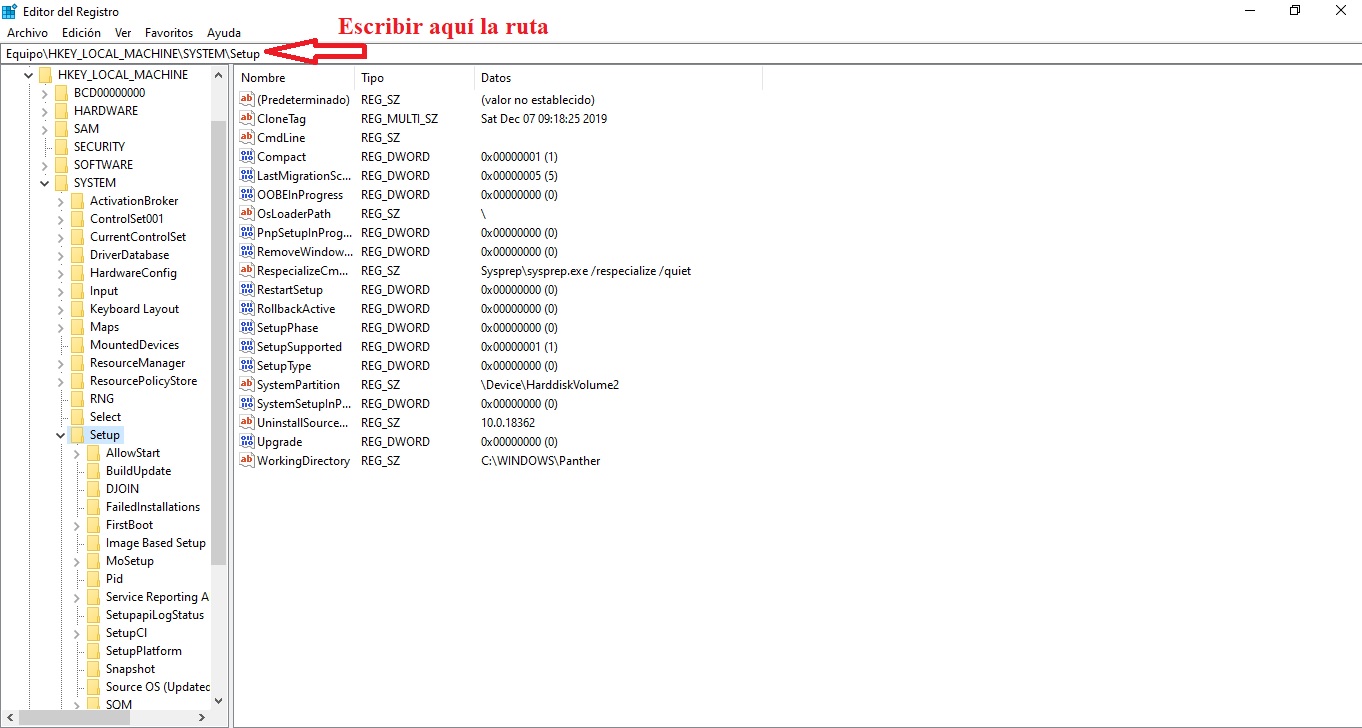Expand the ControlSet001 key

(x=61, y=219)
